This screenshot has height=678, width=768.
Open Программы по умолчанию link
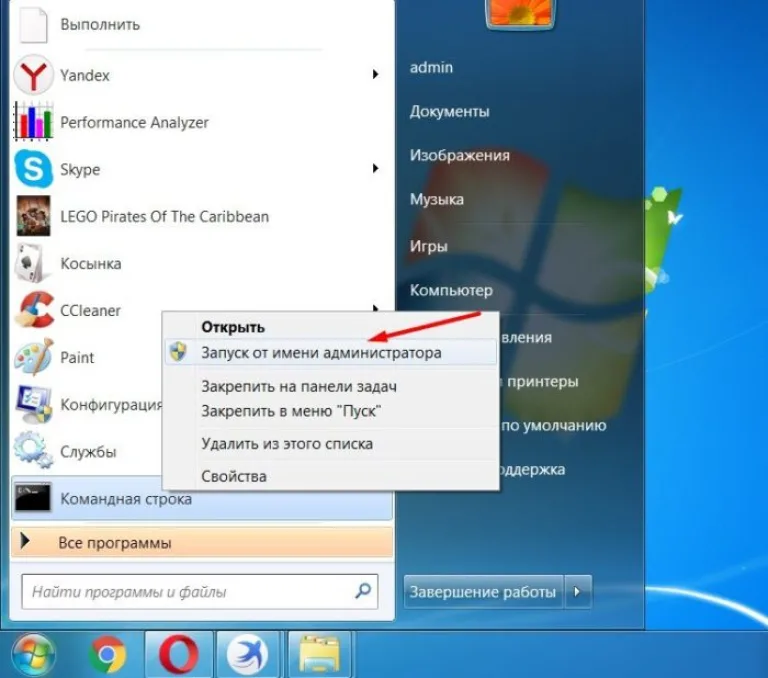pyautogui.click(x=553, y=425)
